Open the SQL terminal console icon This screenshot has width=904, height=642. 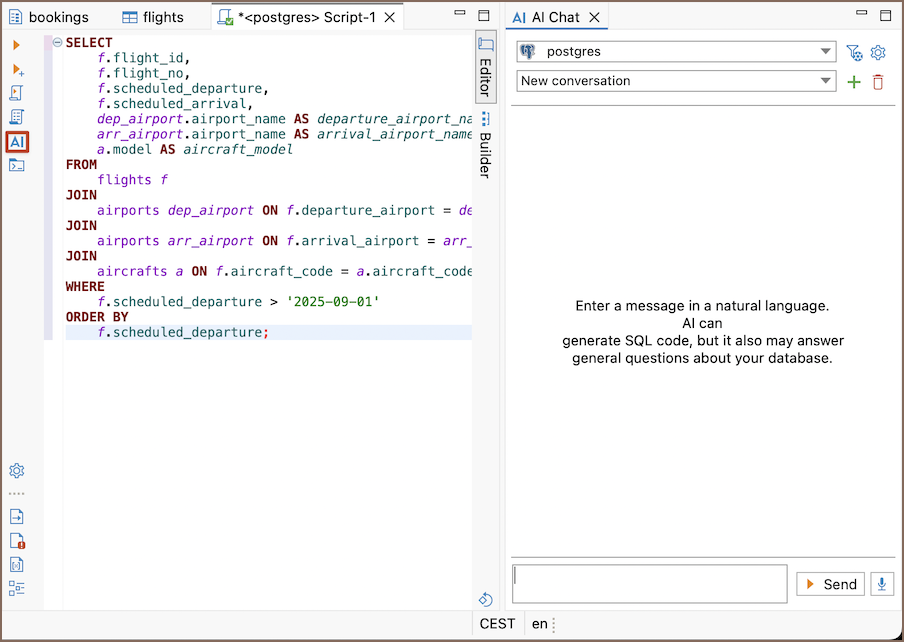click(17, 165)
